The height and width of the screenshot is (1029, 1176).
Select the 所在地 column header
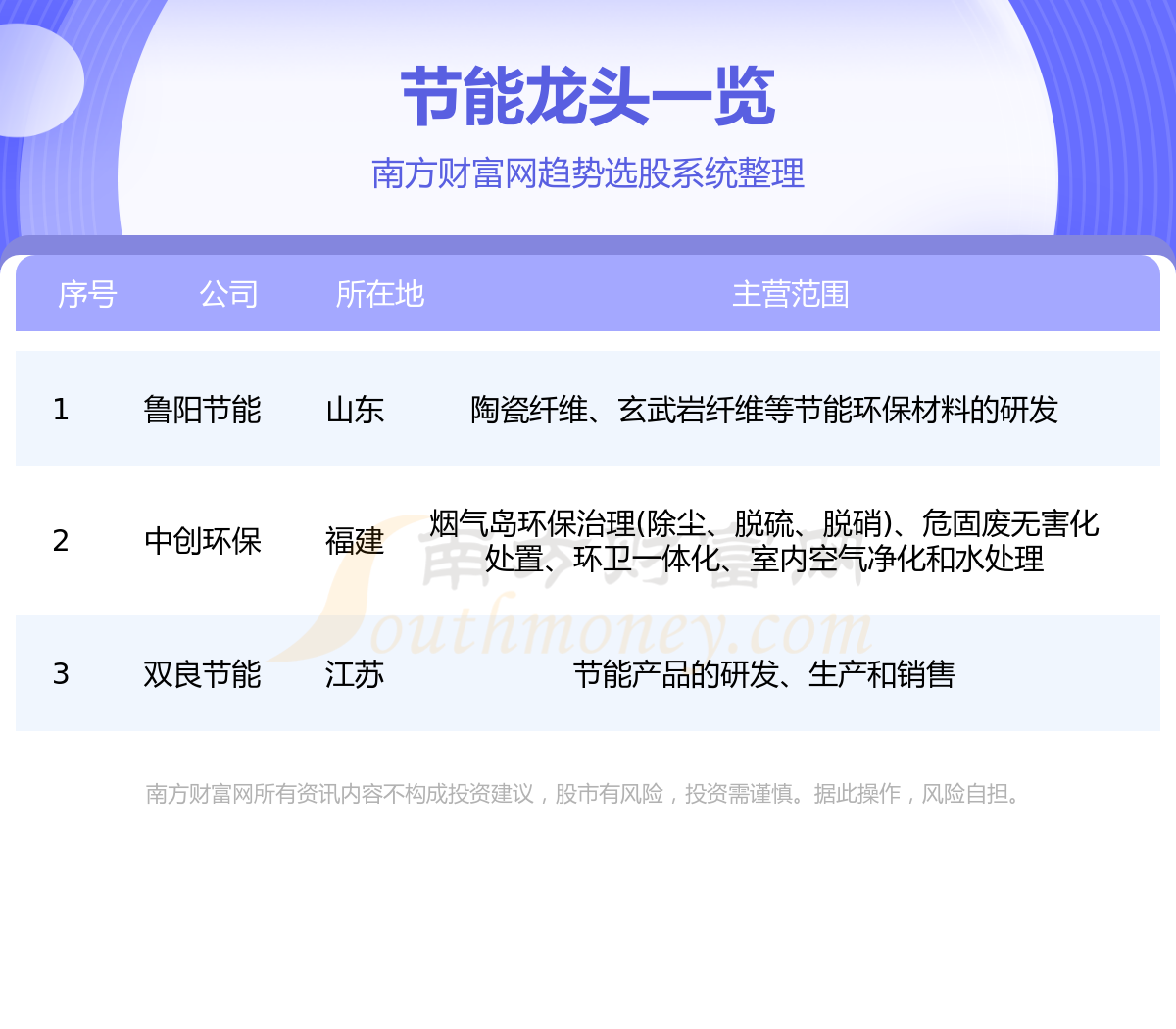click(x=379, y=294)
